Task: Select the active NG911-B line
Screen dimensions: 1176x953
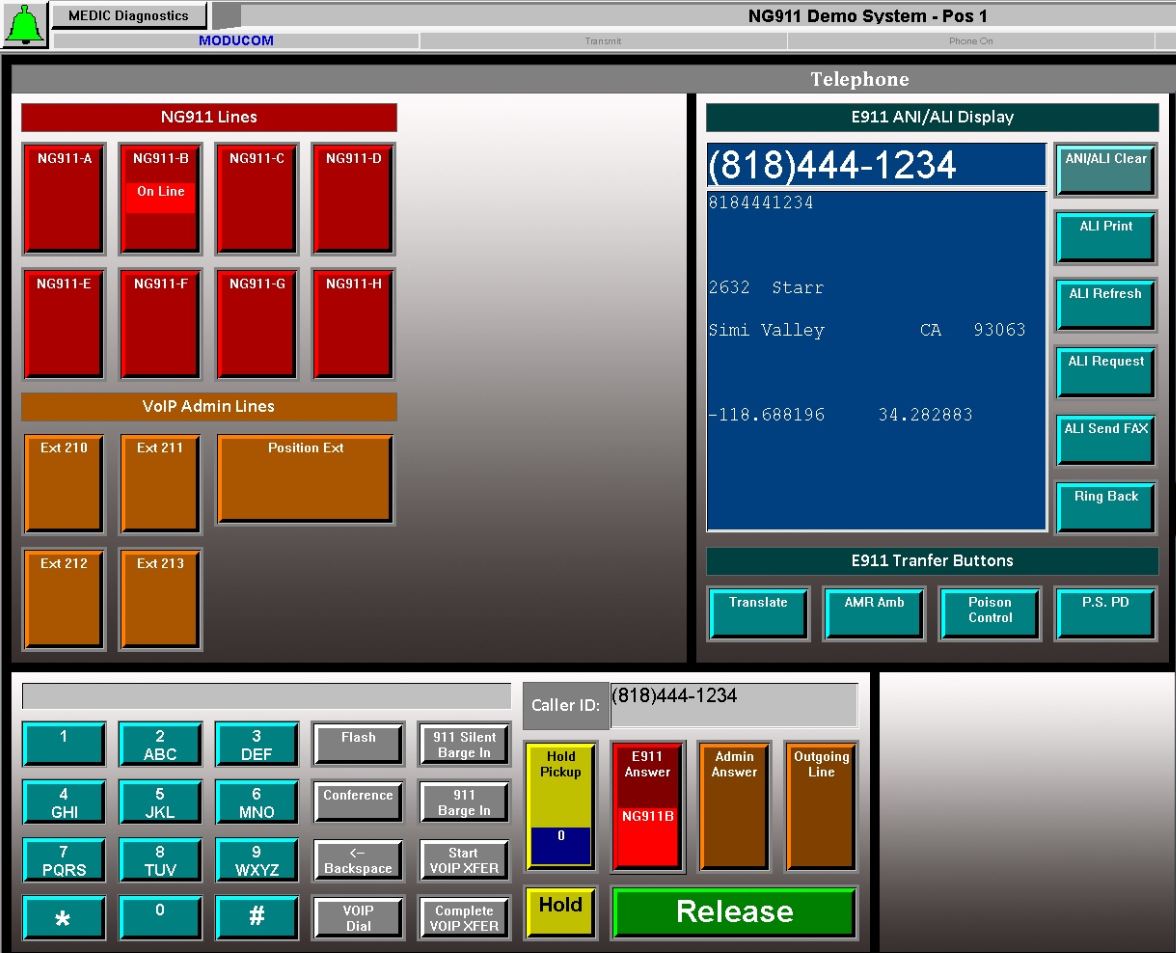Action: (159, 197)
